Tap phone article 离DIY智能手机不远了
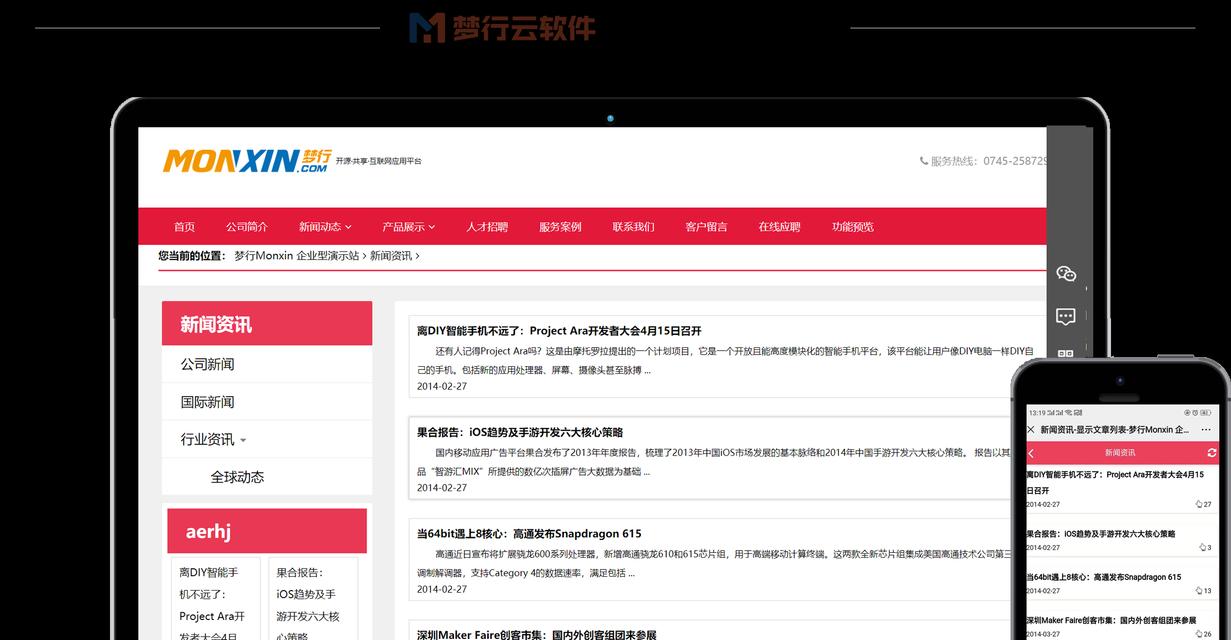 1115,483
